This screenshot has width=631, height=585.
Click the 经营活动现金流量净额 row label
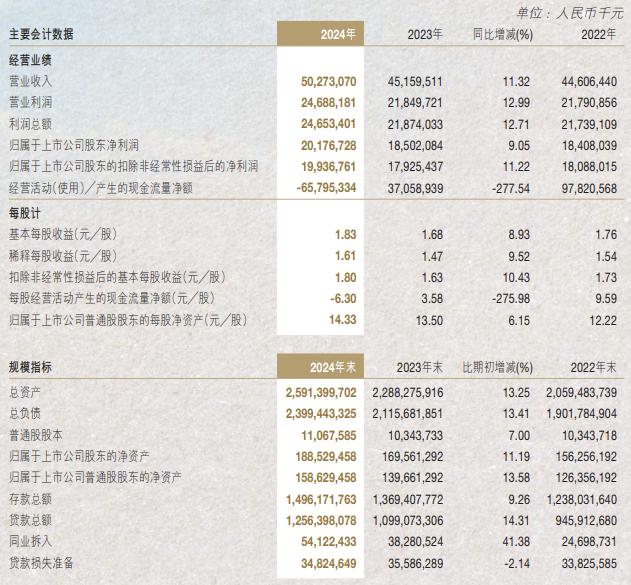101,188
